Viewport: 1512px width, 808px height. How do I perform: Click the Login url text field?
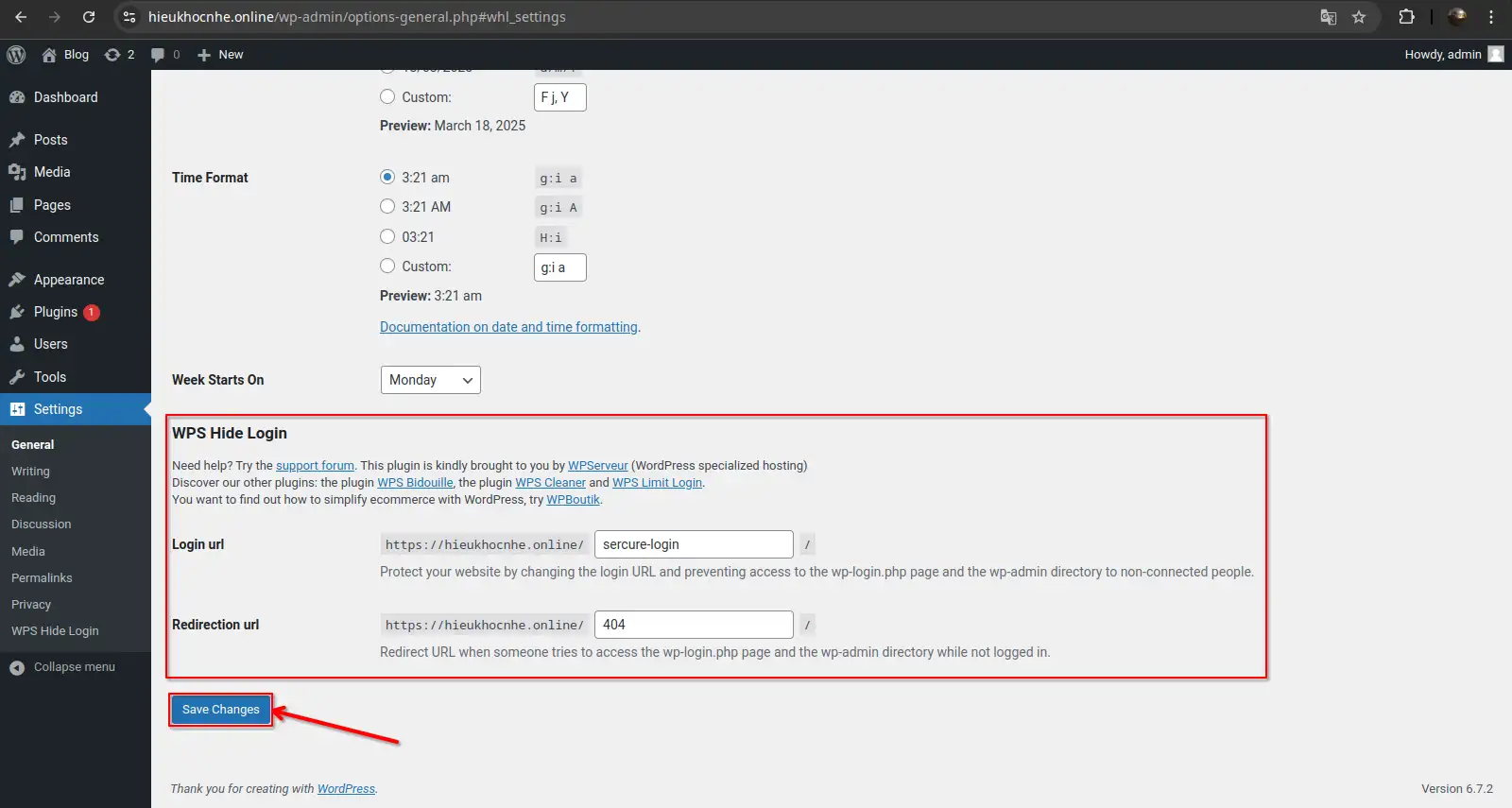[694, 544]
